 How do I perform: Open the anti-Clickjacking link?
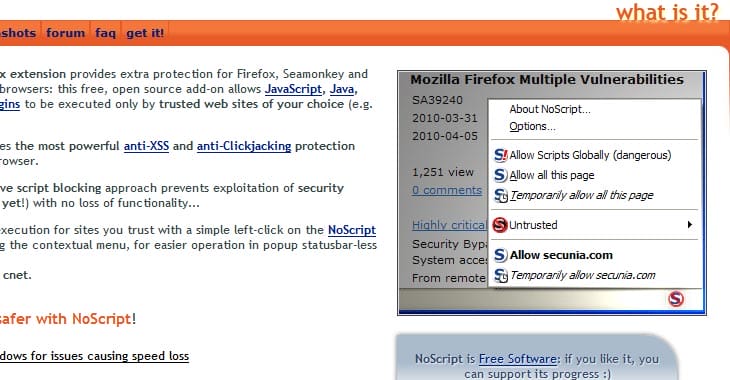click(x=244, y=146)
